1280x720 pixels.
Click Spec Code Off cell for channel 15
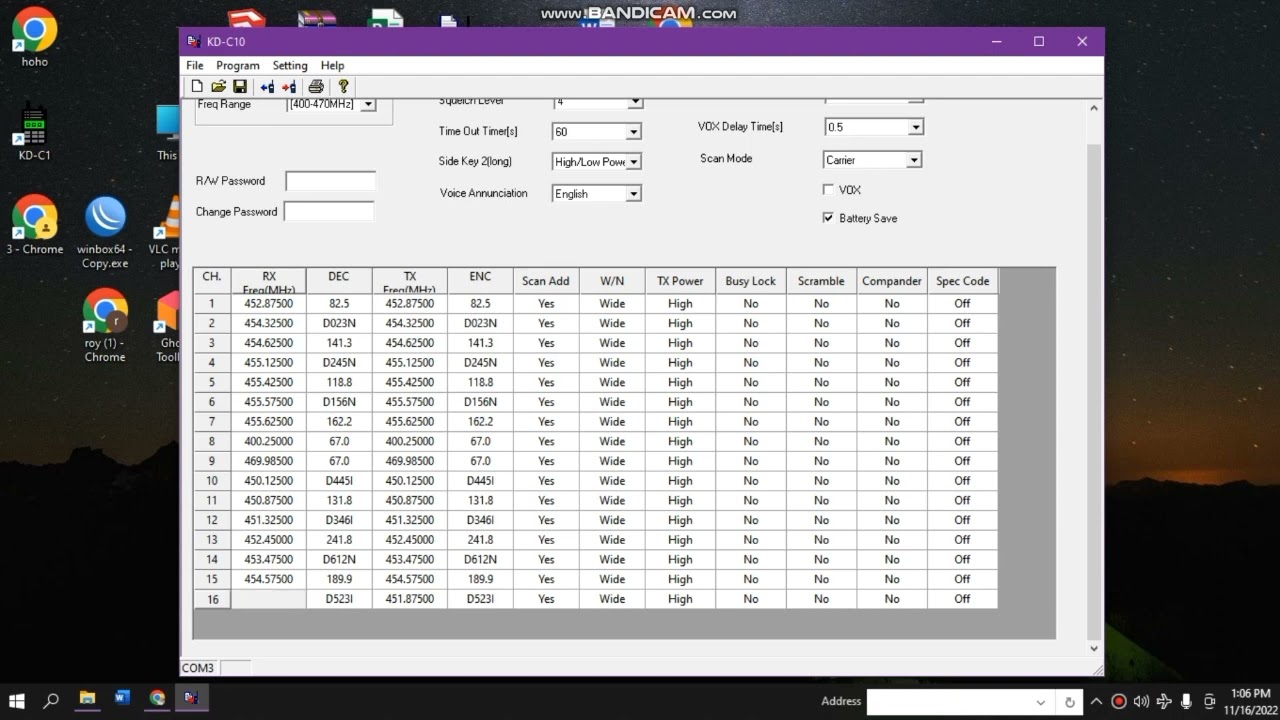(x=962, y=579)
